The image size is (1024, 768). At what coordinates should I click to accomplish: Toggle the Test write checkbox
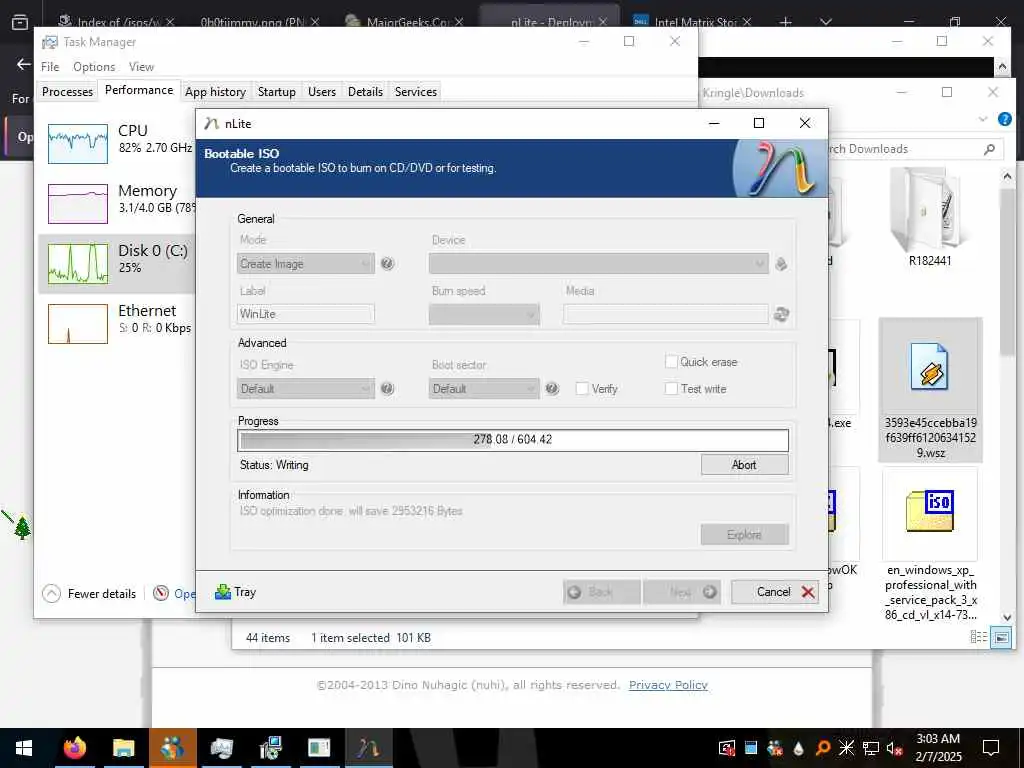coord(671,389)
